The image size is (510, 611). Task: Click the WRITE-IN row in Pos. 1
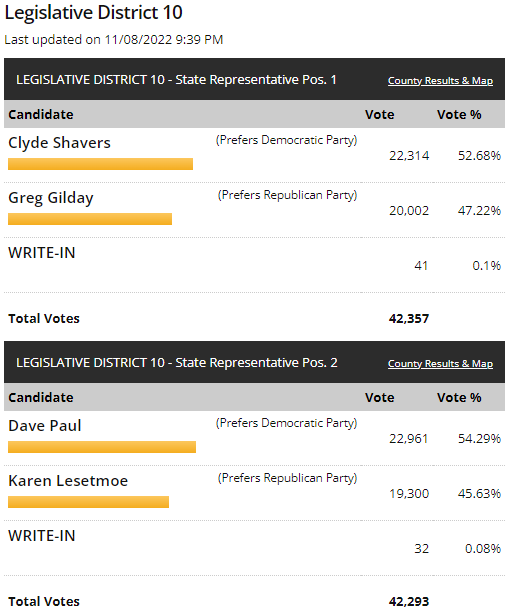[x=254, y=265]
